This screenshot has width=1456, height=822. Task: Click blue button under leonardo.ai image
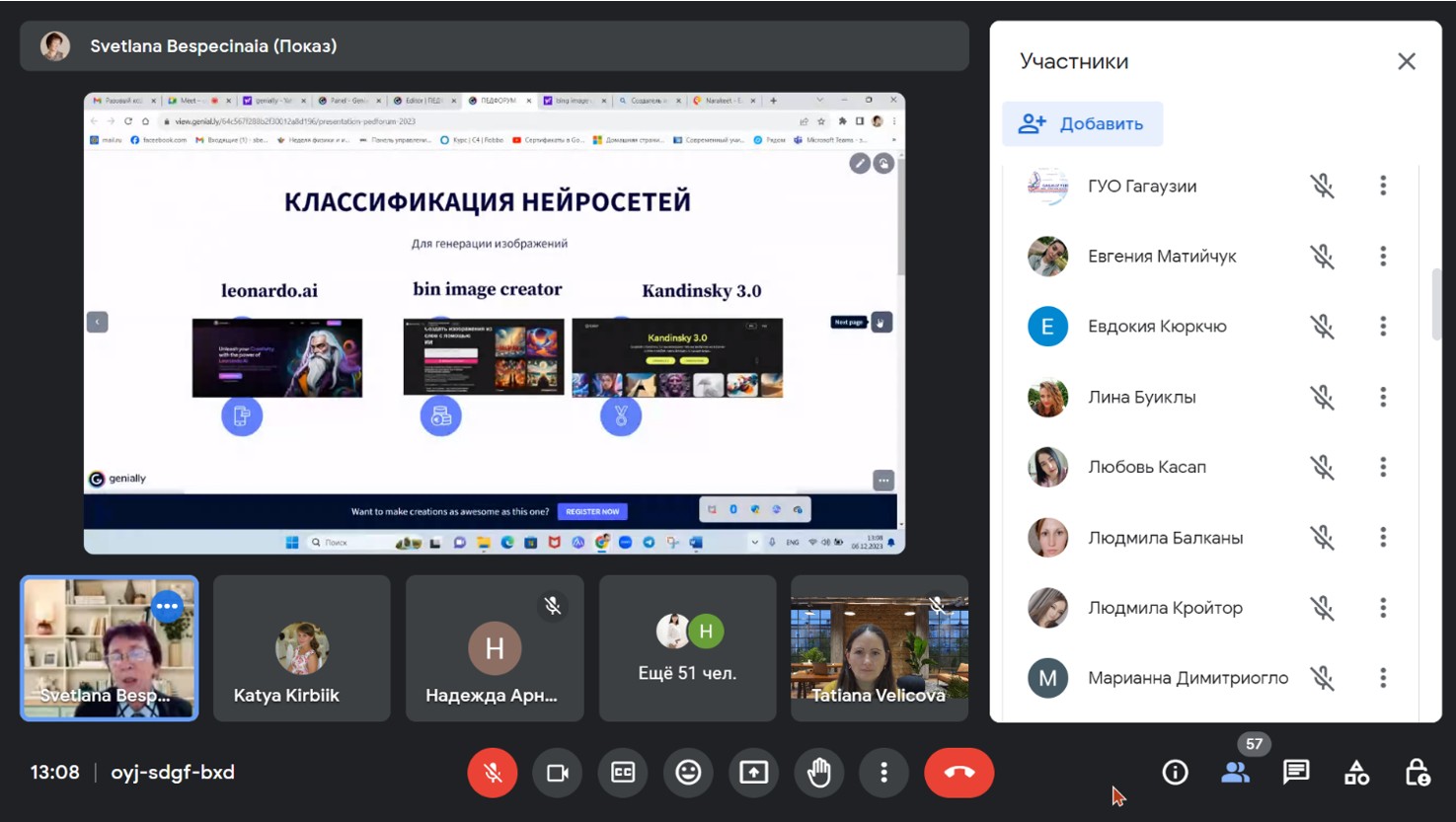pos(242,415)
